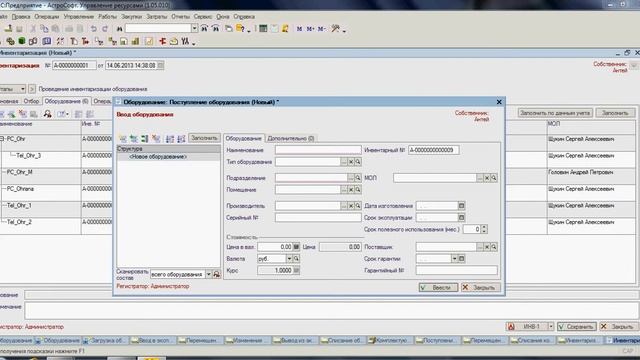This screenshot has width=640, height=360.
Task: Open the Операции menu
Action: pos(47,17)
